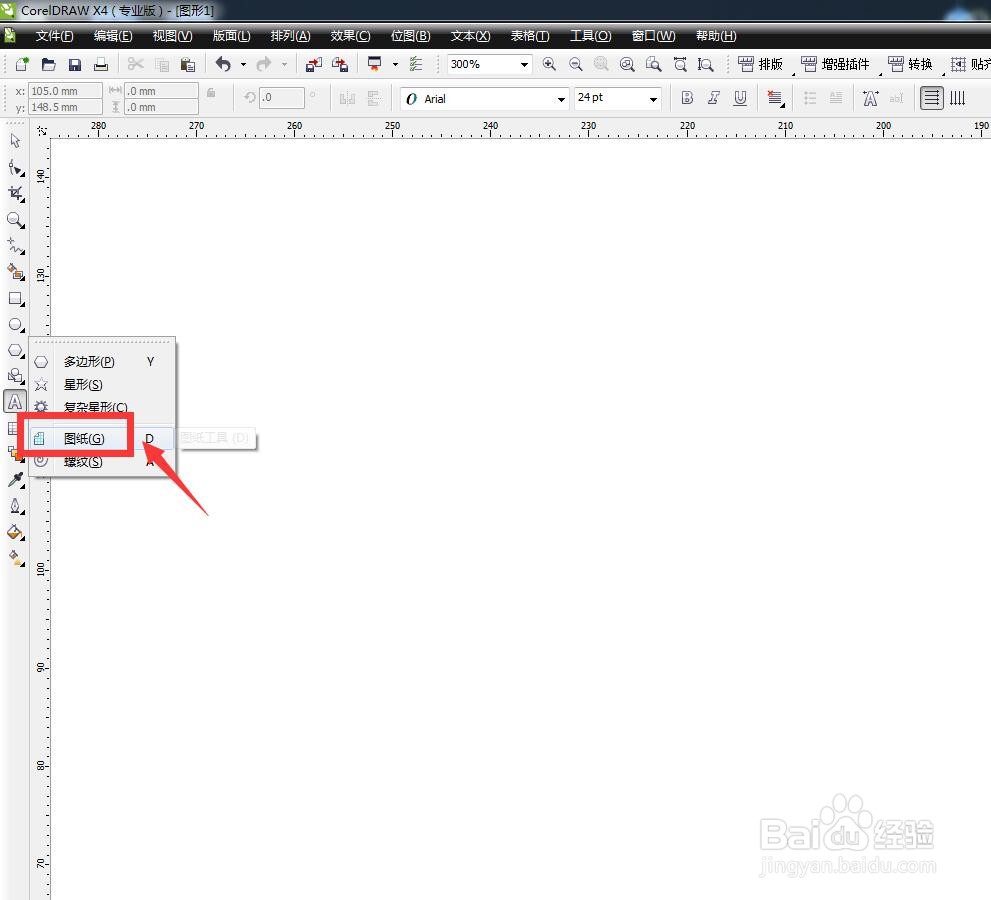The image size is (991, 900).
Task: Open the 编辑(E) menu
Action: pyautogui.click(x=113, y=36)
